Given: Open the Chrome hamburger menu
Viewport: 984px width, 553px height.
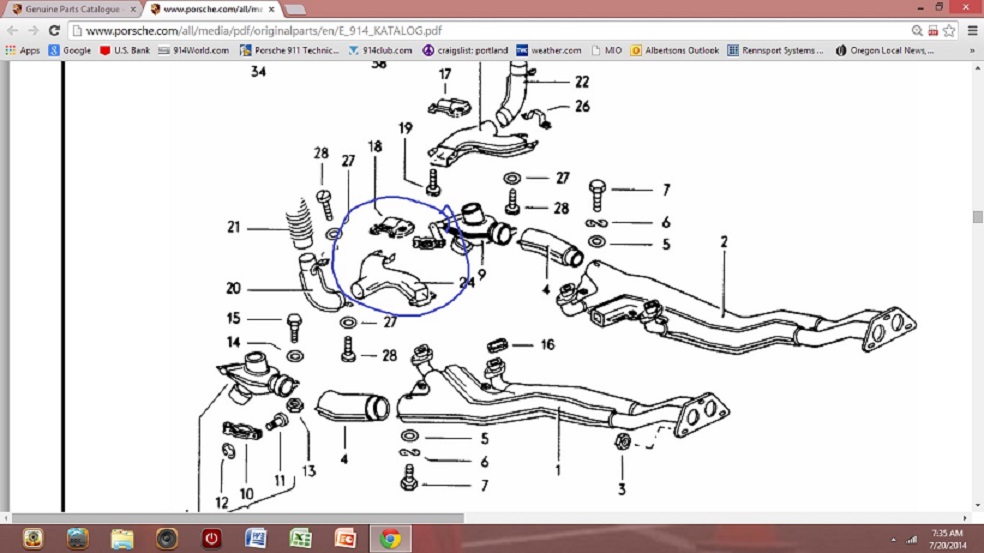Looking at the screenshot, I should point(971,31).
